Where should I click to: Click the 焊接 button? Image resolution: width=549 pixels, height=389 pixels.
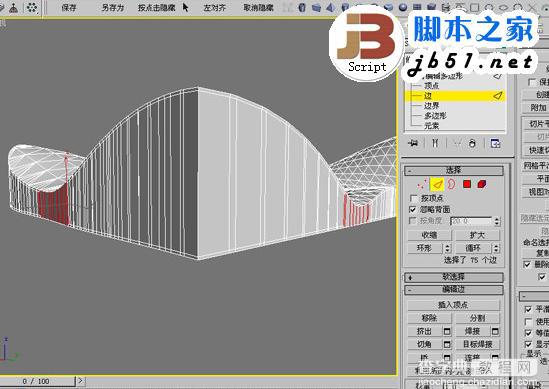[x=473, y=331]
